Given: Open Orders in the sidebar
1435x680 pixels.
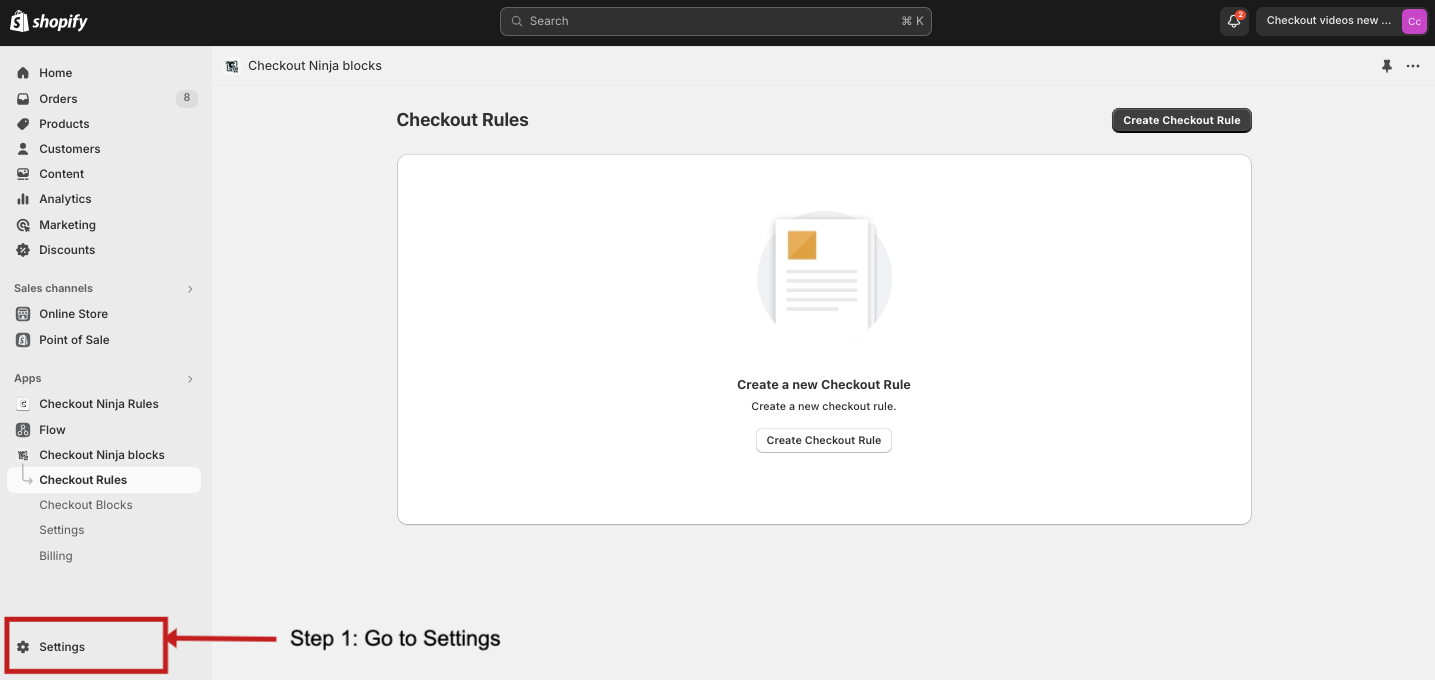Looking at the screenshot, I should pyautogui.click(x=58, y=99).
